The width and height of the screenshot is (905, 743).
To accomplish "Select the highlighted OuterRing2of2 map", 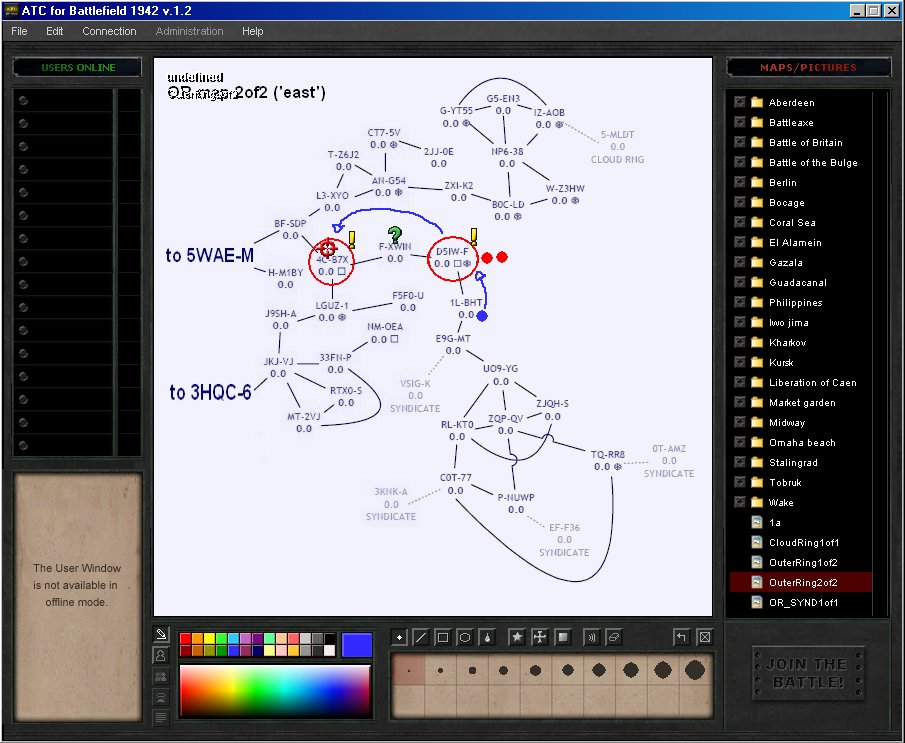I will pyautogui.click(x=801, y=583).
